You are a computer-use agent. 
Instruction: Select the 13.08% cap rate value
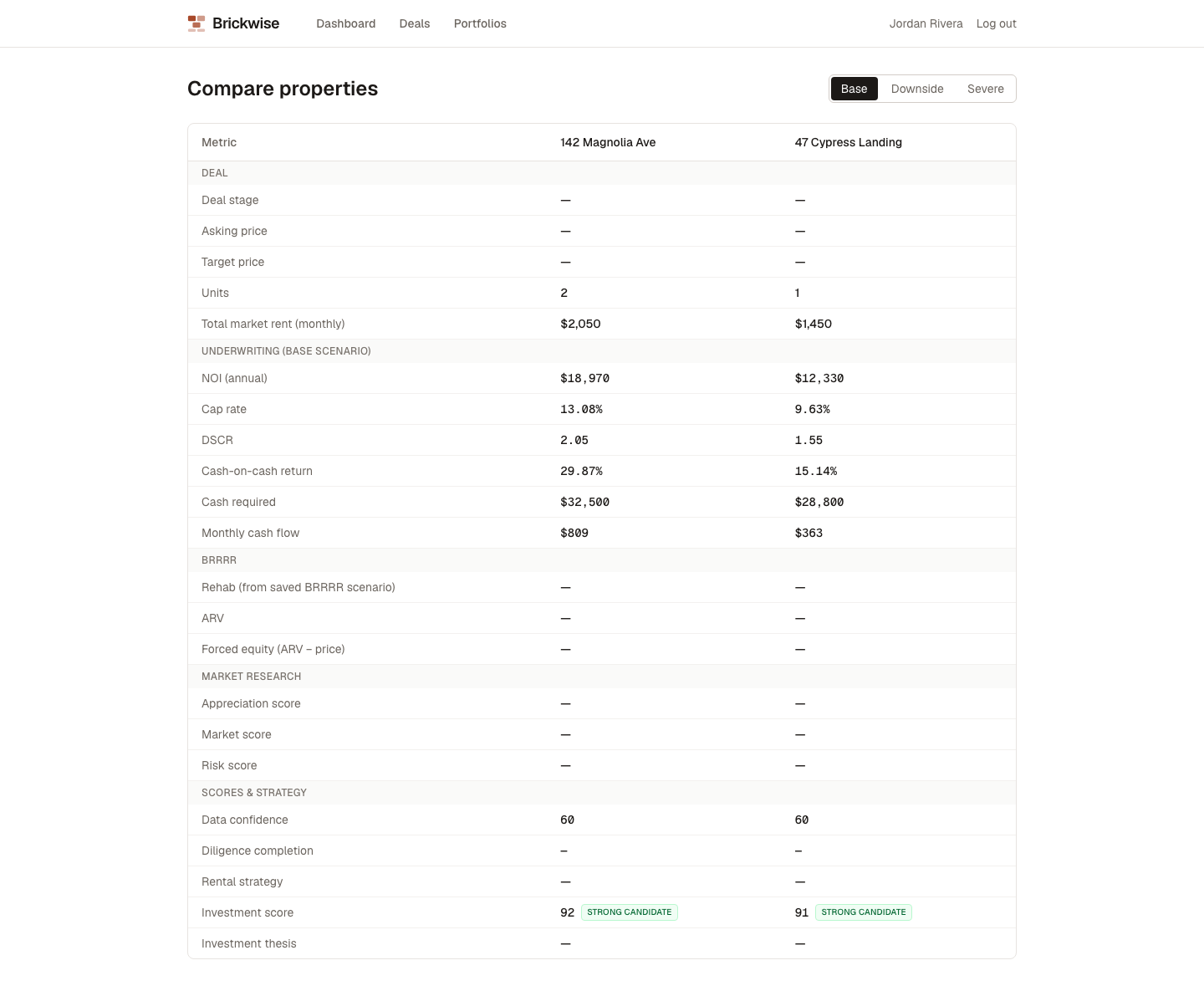pyautogui.click(x=582, y=409)
